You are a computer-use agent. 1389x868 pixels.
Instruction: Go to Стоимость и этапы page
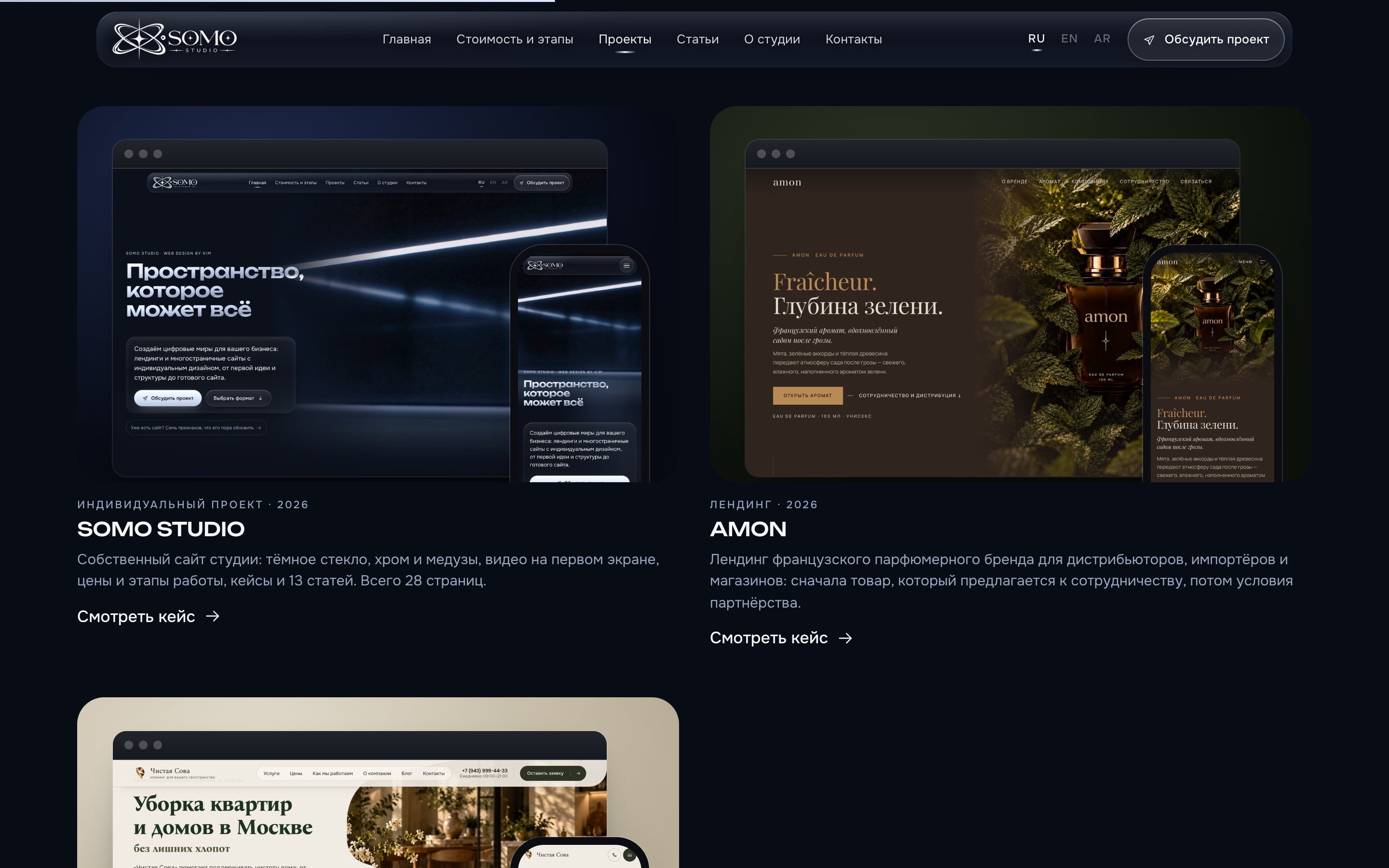[514, 39]
